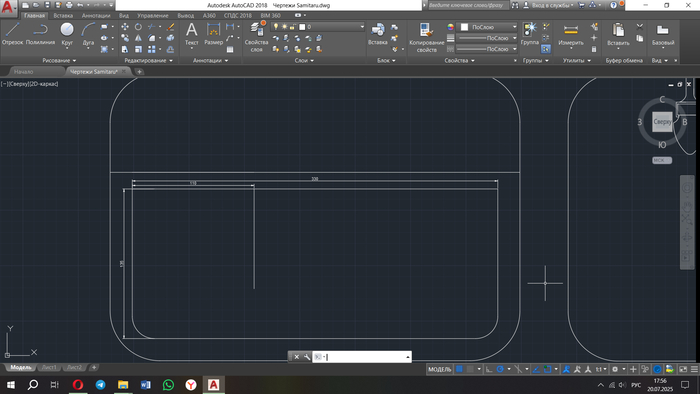Activate the Scale tool

click(x=138, y=49)
